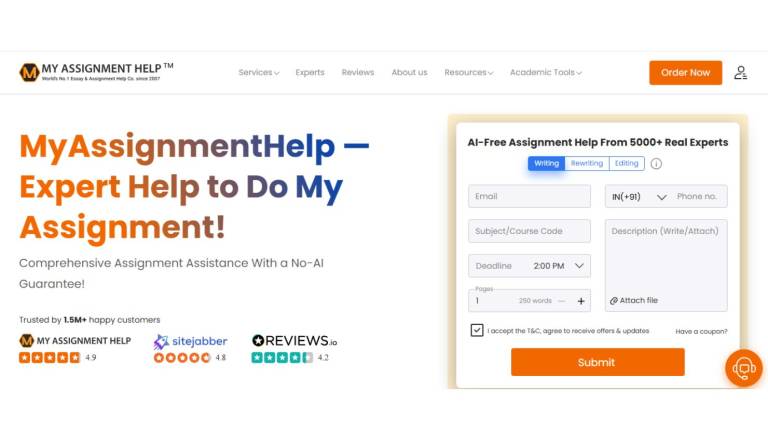Click the Order Now button
This screenshot has width=768, height=440.
(685, 73)
